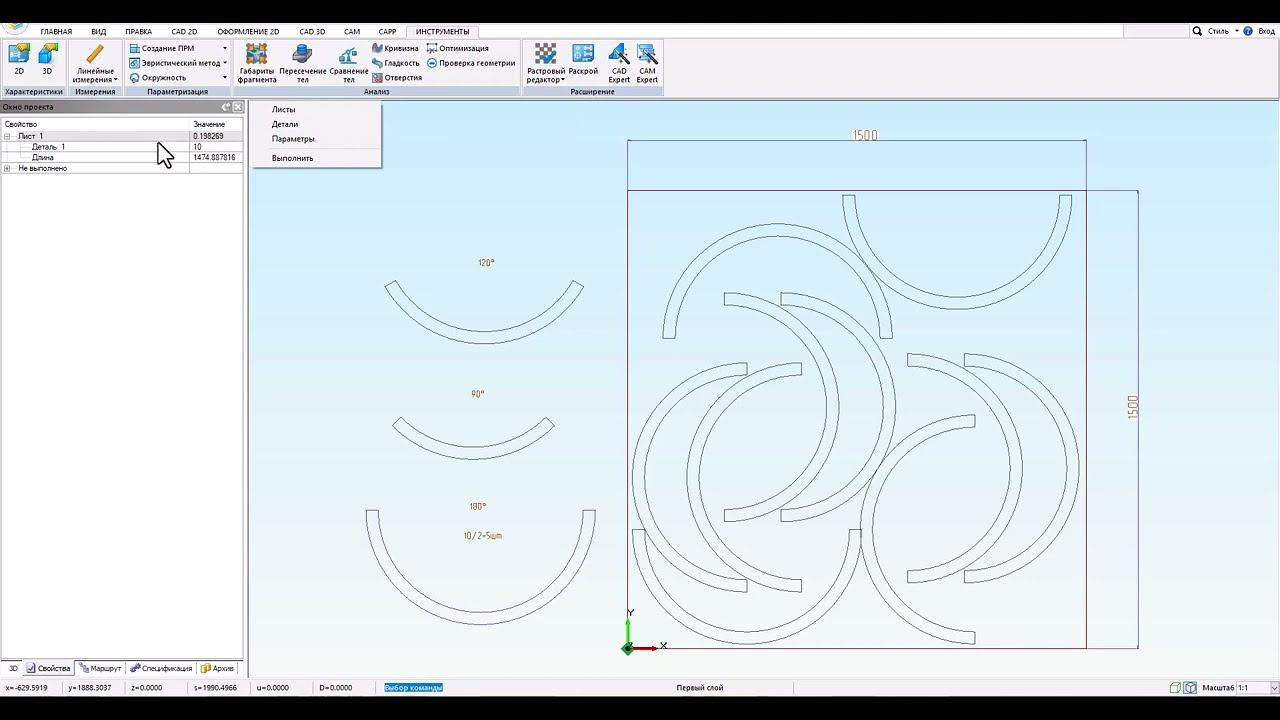Select the ИНСТРУМЕНТЫ ribbon tab
Screen dimensions: 1280x720
coord(442,32)
